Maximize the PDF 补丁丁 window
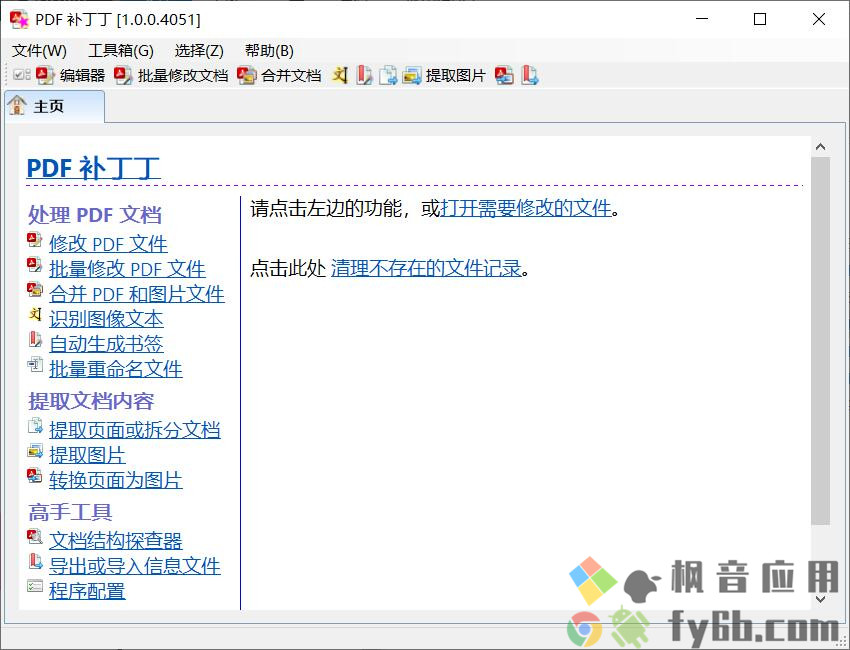The image size is (850, 650). click(760, 20)
